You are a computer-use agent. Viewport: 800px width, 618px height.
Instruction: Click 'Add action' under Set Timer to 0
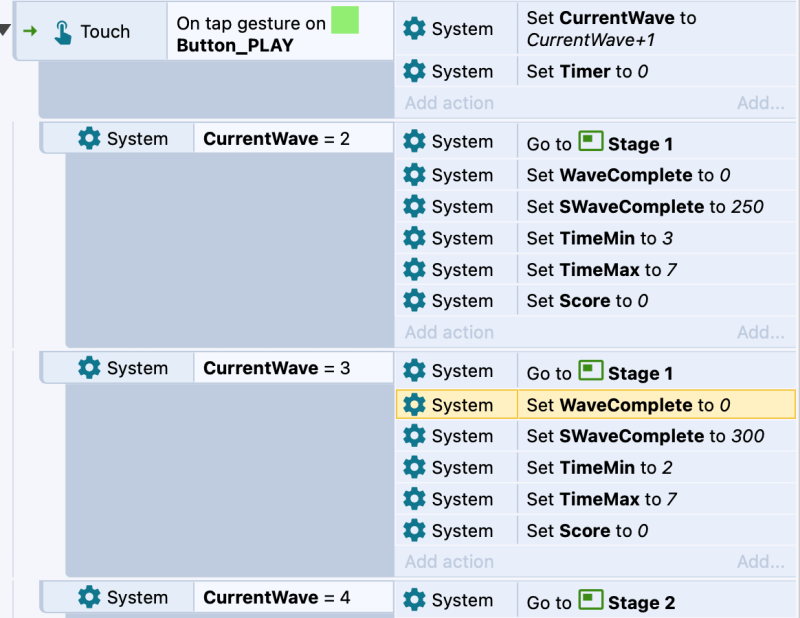pyautogui.click(x=449, y=103)
